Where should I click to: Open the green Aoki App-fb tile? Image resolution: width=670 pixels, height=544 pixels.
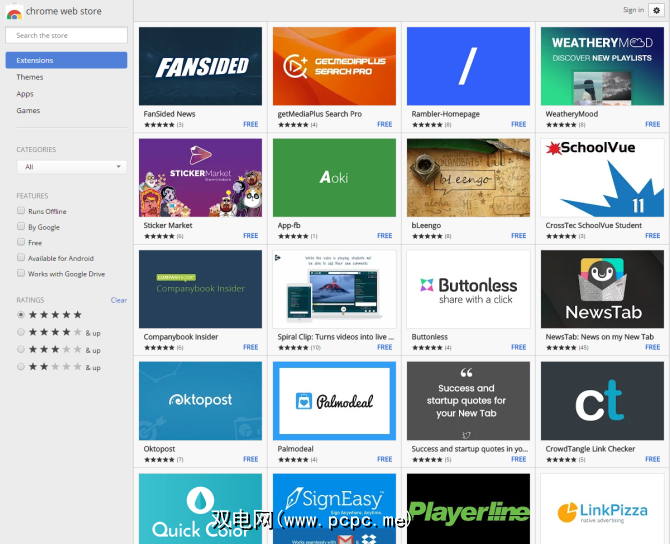coord(334,178)
